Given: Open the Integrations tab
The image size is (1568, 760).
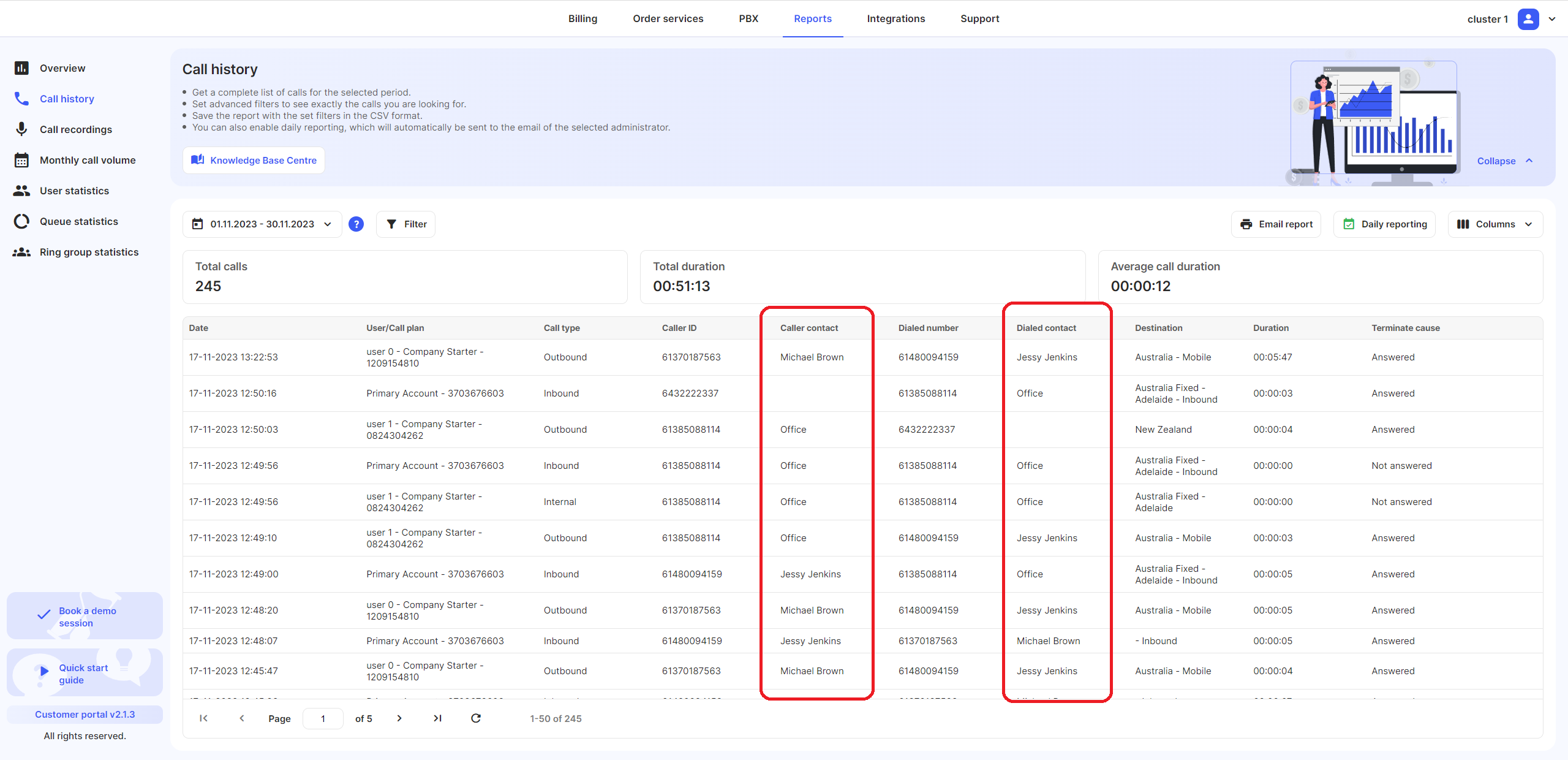Looking at the screenshot, I should [x=895, y=18].
